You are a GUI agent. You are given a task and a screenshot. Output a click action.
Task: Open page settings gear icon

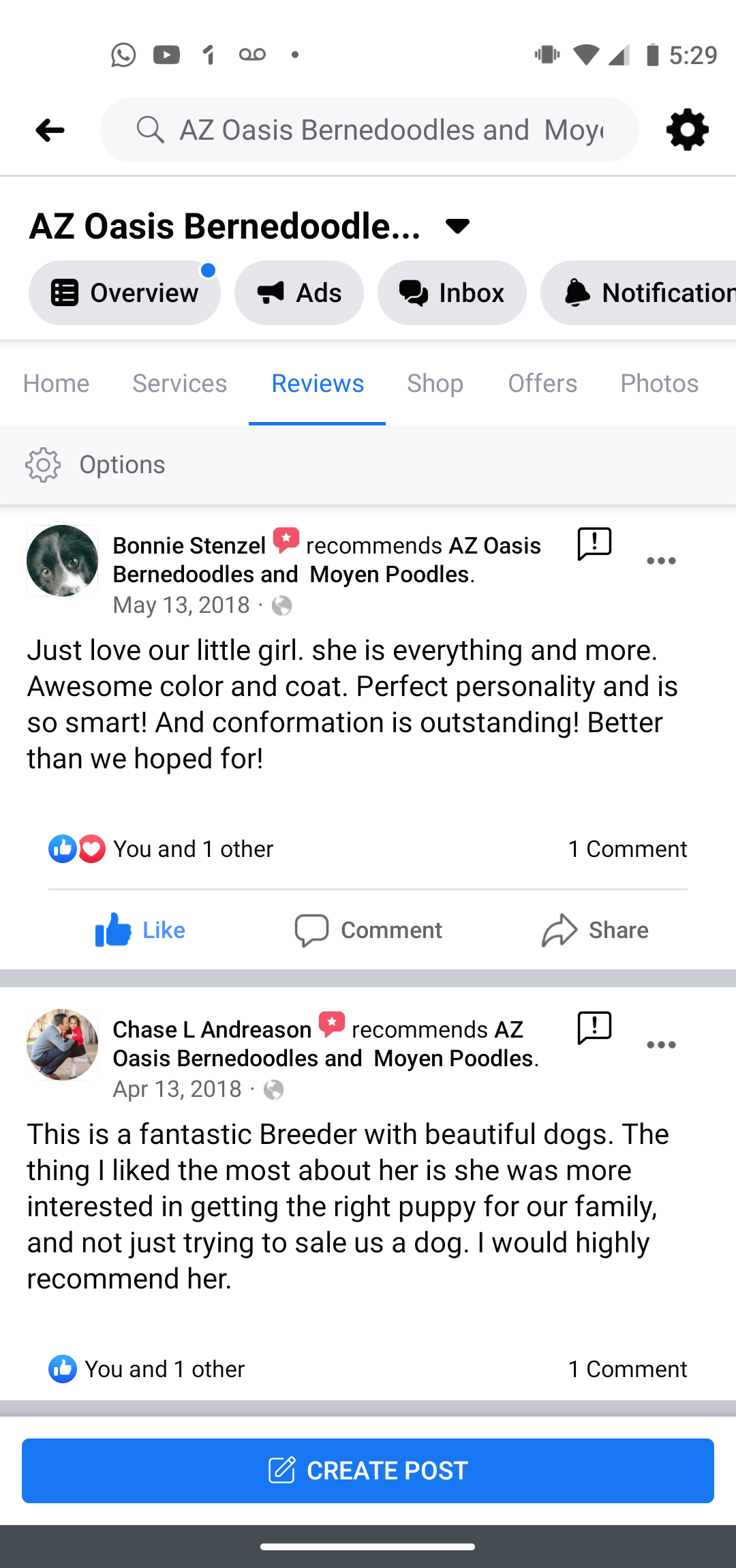[687, 130]
